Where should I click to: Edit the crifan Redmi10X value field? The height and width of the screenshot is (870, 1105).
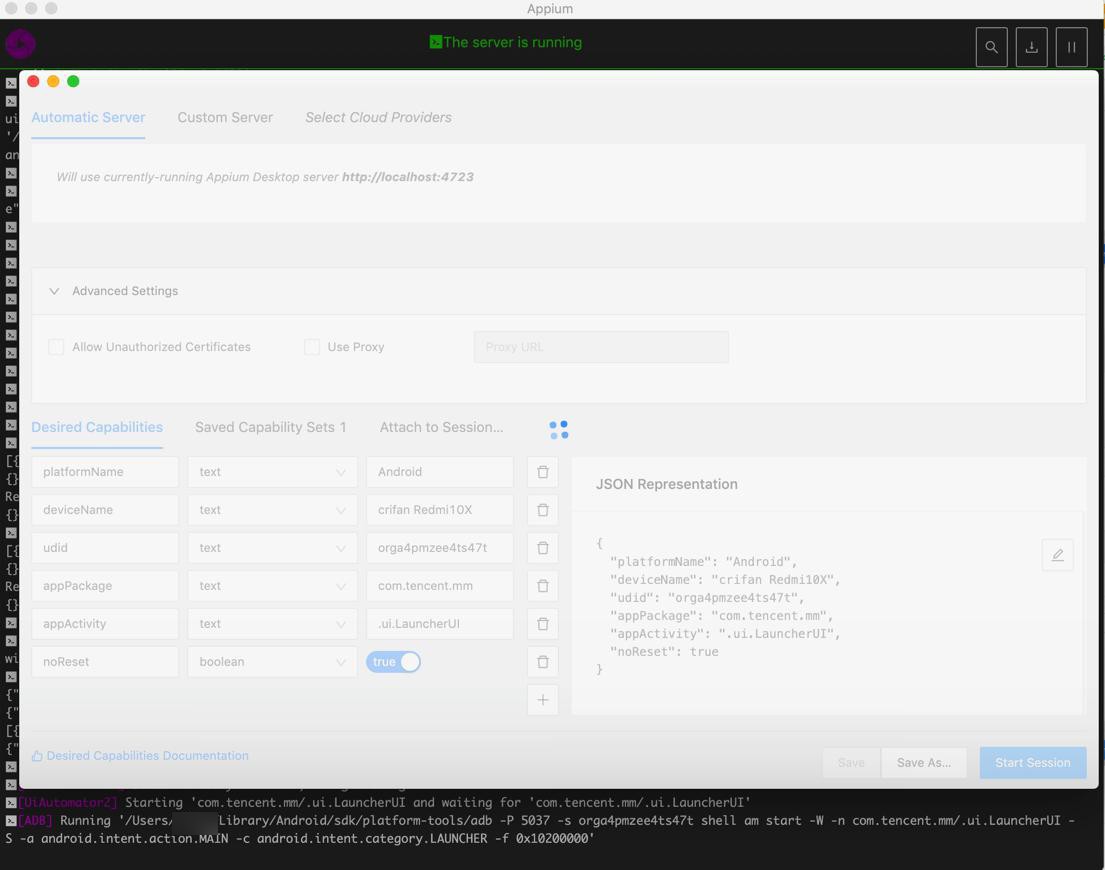click(x=440, y=510)
